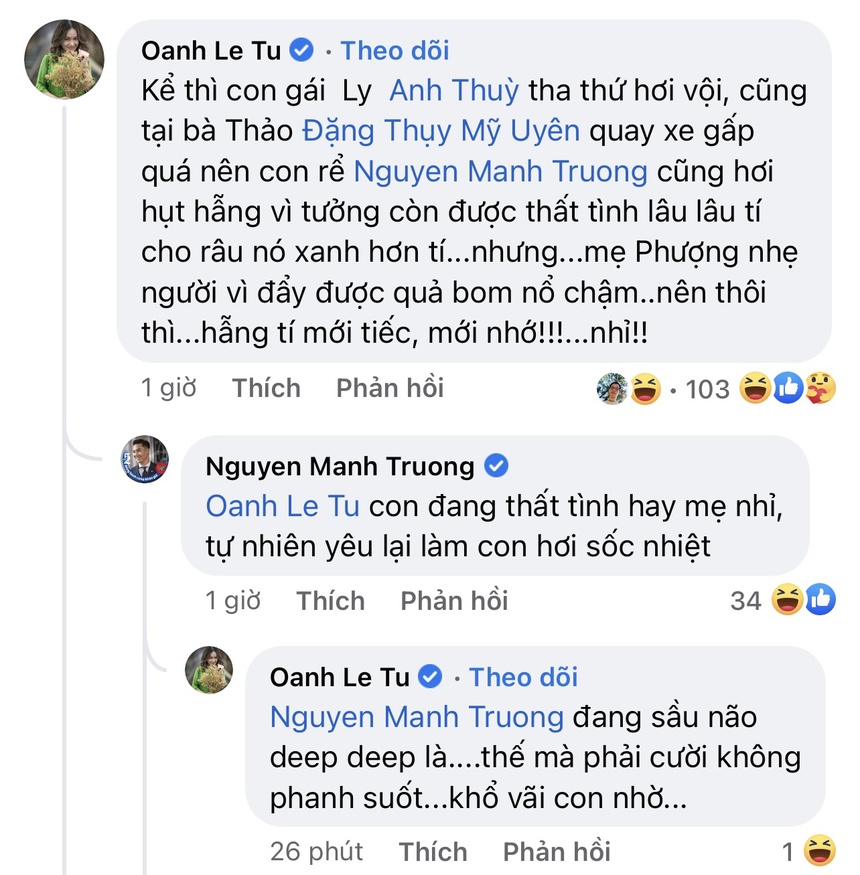
Task: Click the like reaction icon on Nguyen Manh Truong's reply
Action: coord(820,599)
